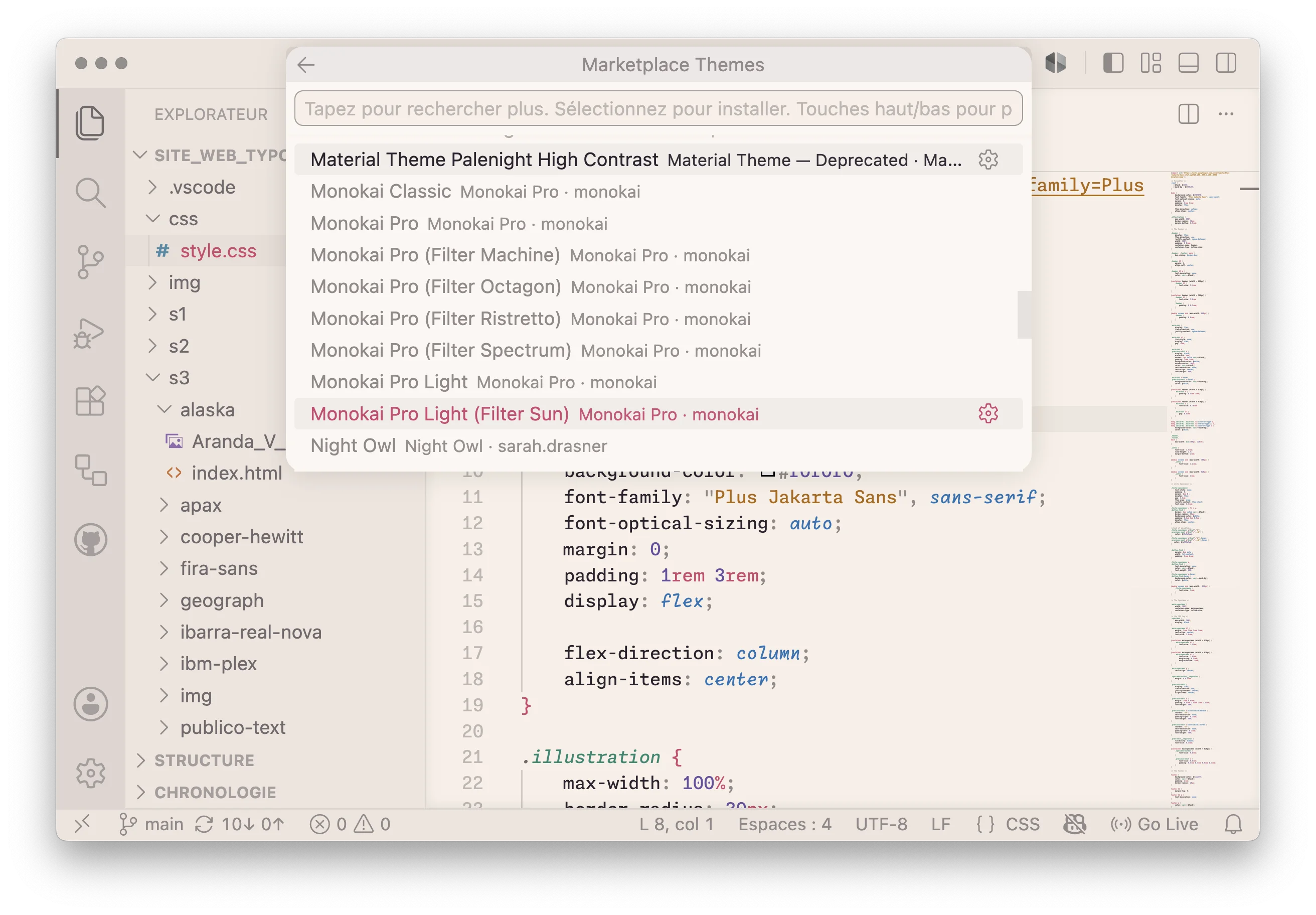1316x915 pixels.
Task: Select Monokai Pro (Filter Ristretto) theme
Action: coord(658,318)
